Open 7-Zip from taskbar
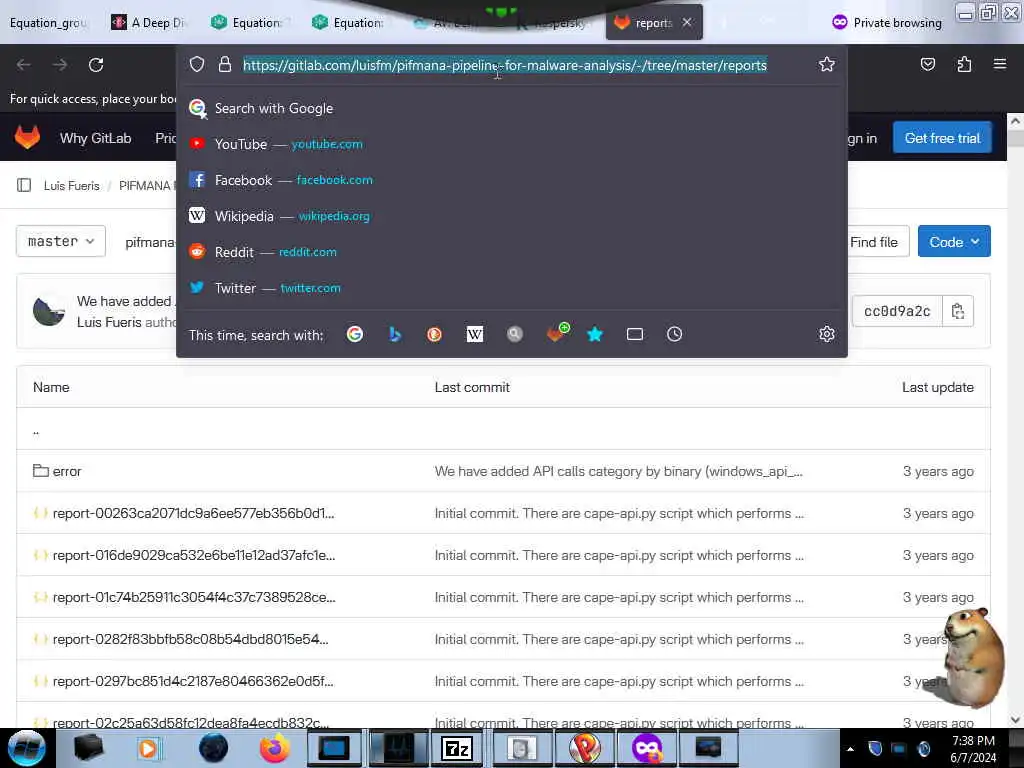Viewport: 1024px width, 768px height. (457, 748)
